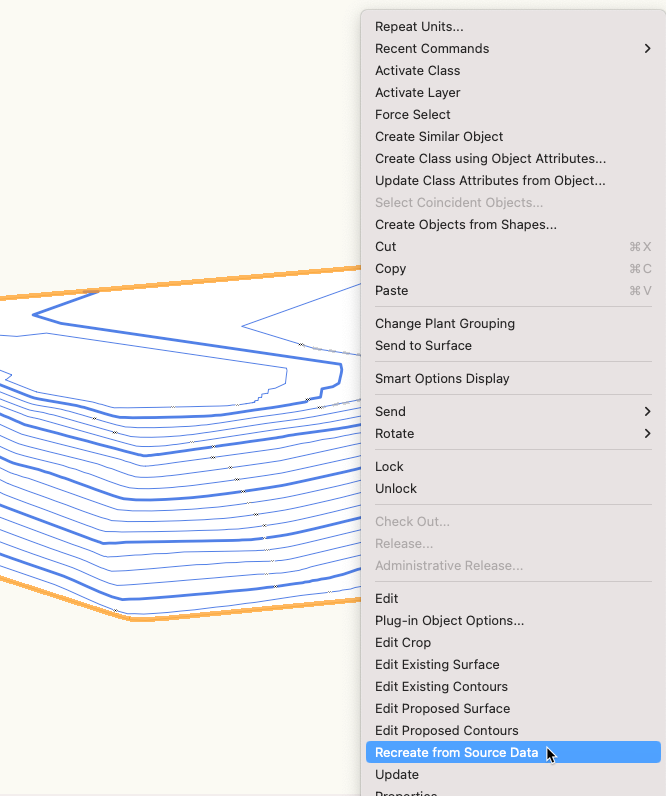Click Send to Surface
Screen dimensions: 666x796
pyautogui.click(x=423, y=346)
